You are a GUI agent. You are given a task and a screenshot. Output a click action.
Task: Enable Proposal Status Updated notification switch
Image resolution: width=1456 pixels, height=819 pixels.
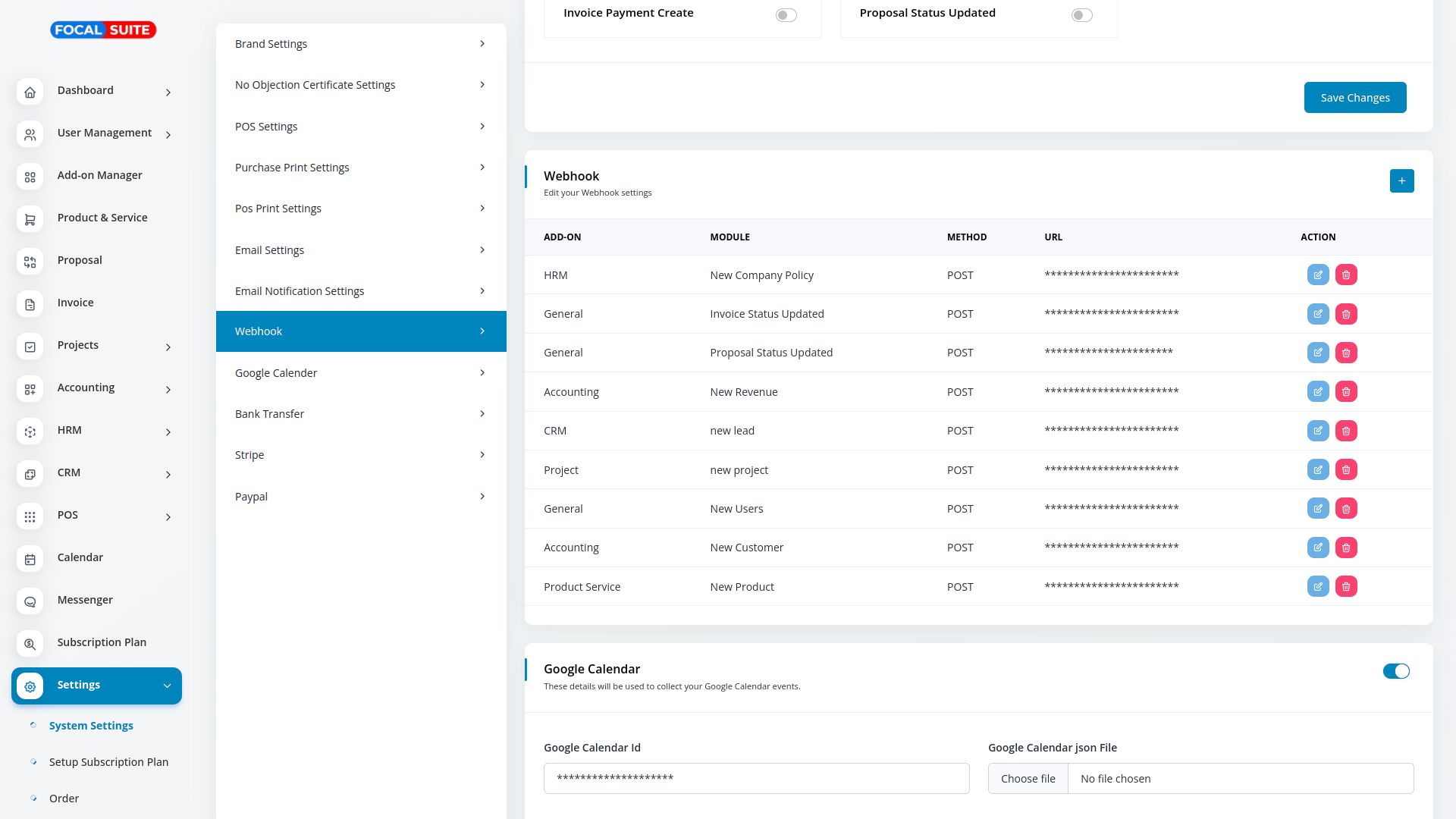pos(1081,15)
